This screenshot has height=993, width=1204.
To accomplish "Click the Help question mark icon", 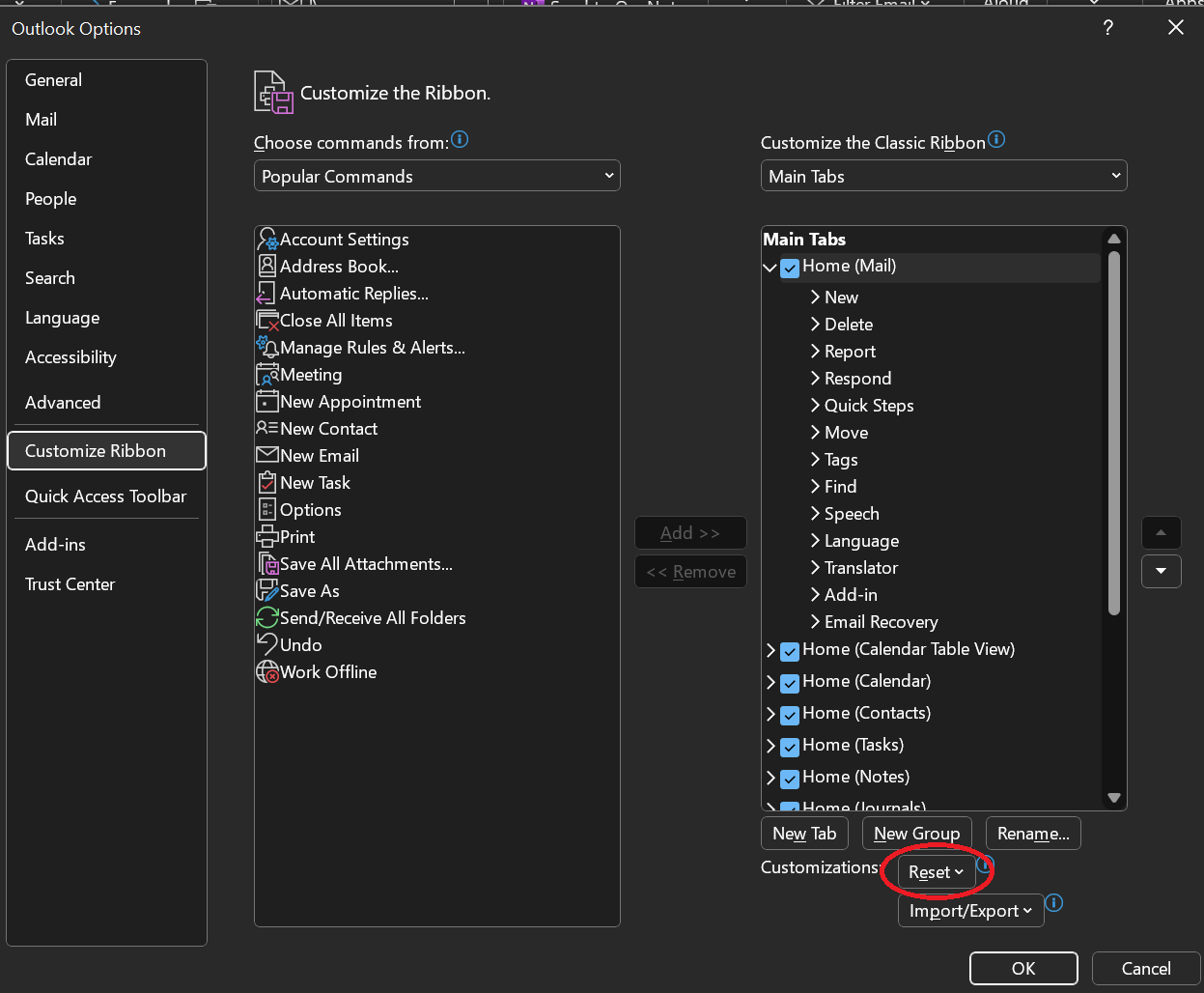I will coord(1108,28).
